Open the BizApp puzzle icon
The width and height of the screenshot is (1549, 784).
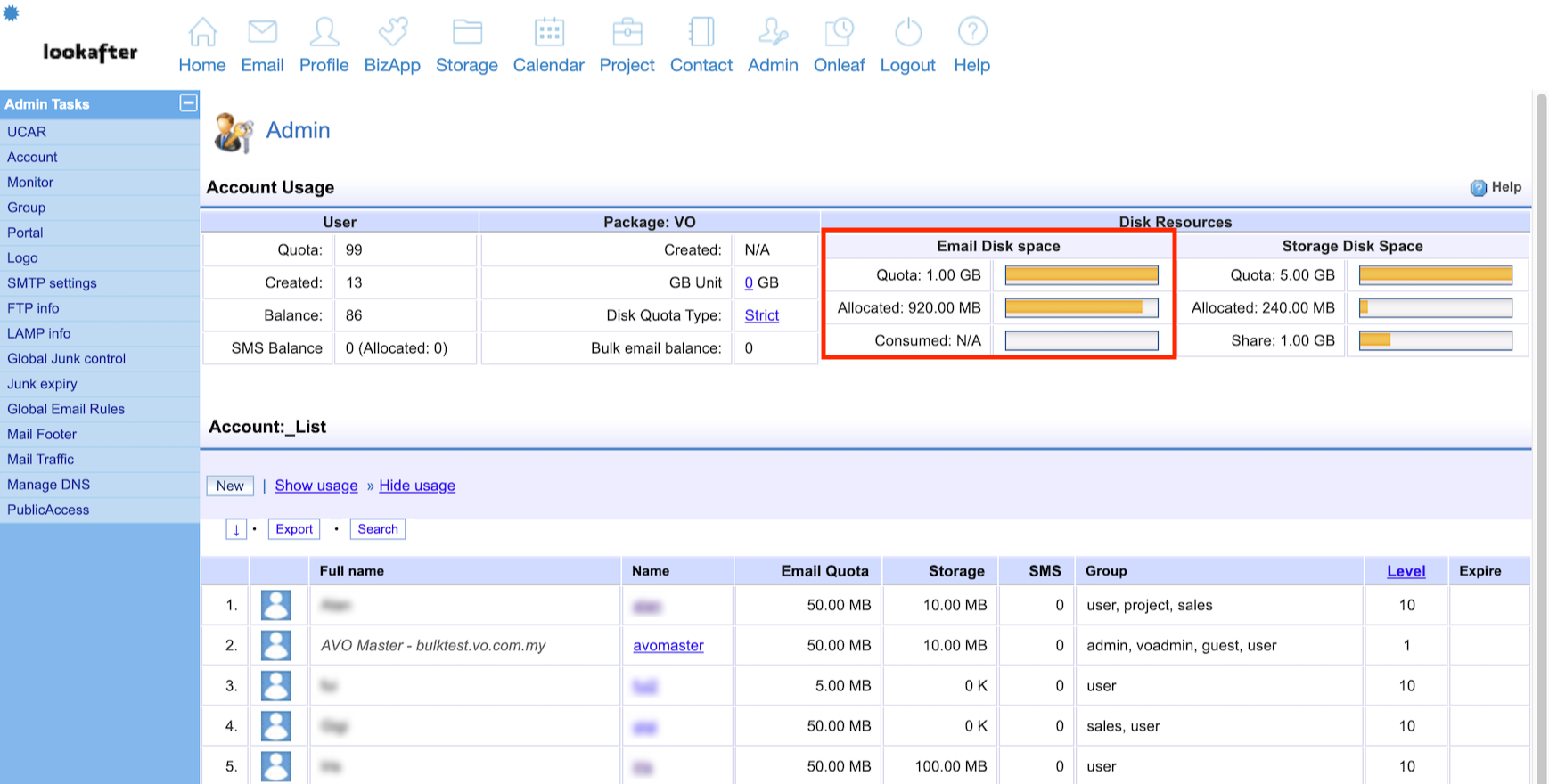click(x=392, y=33)
